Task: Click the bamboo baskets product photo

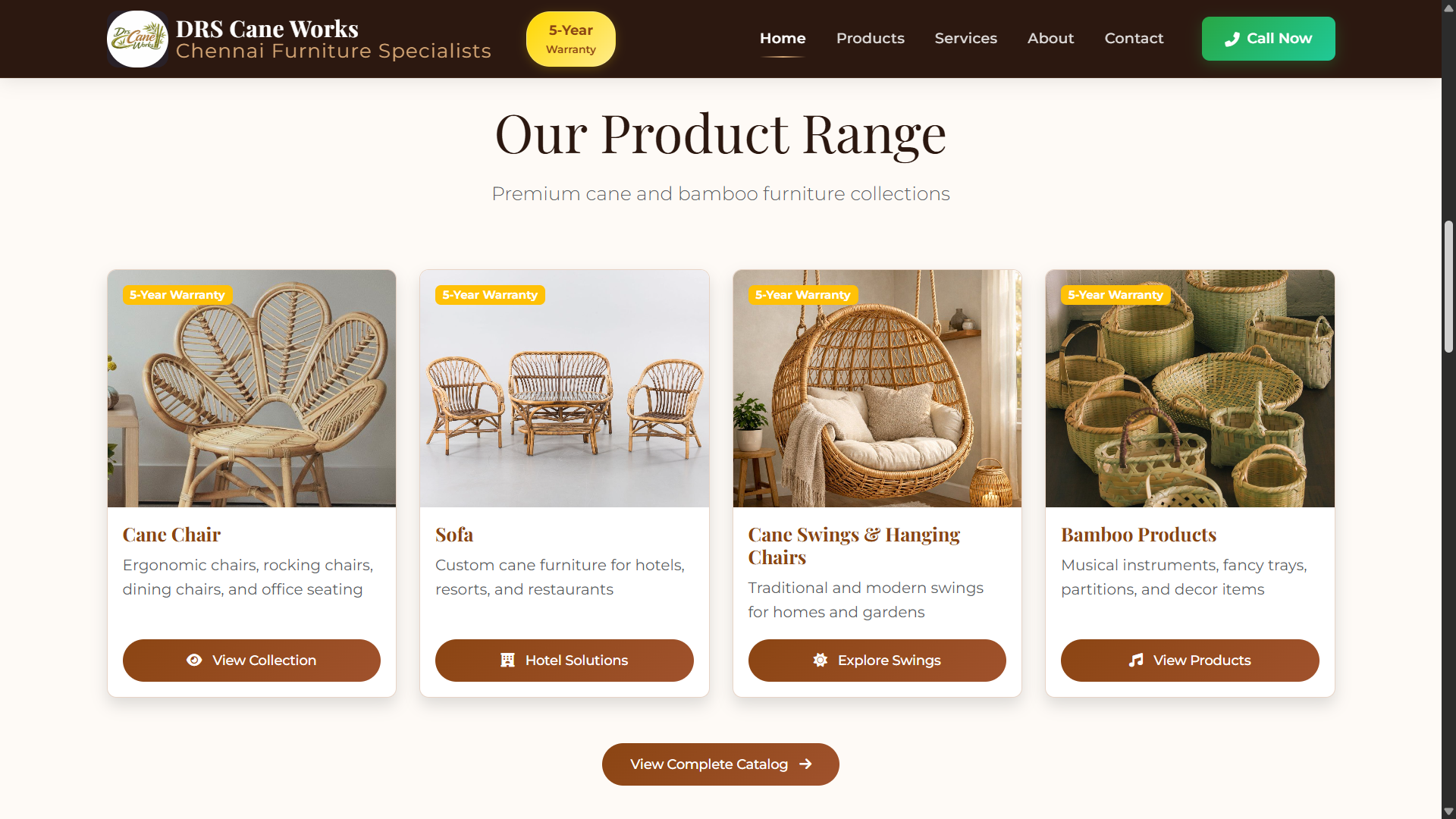Action: (1190, 388)
